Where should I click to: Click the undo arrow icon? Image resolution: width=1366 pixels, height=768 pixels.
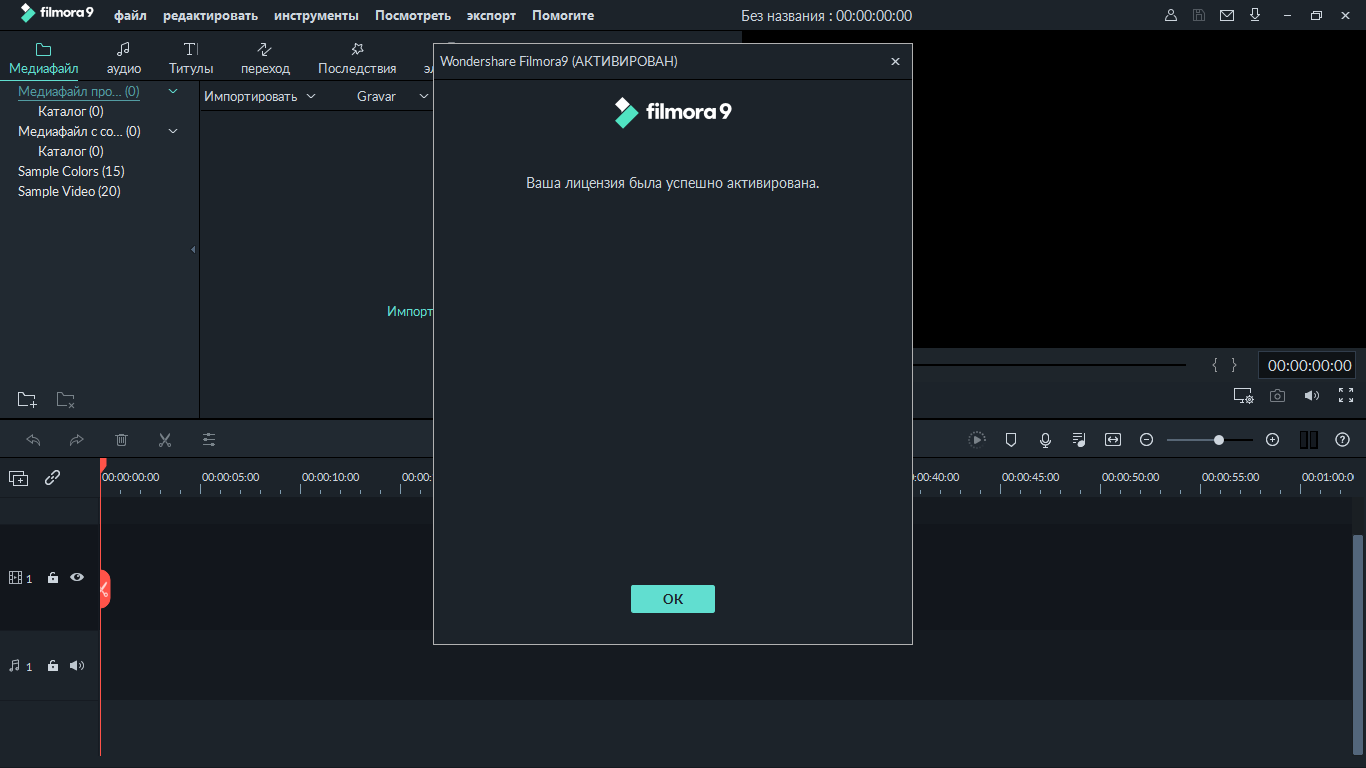click(x=33, y=439)
